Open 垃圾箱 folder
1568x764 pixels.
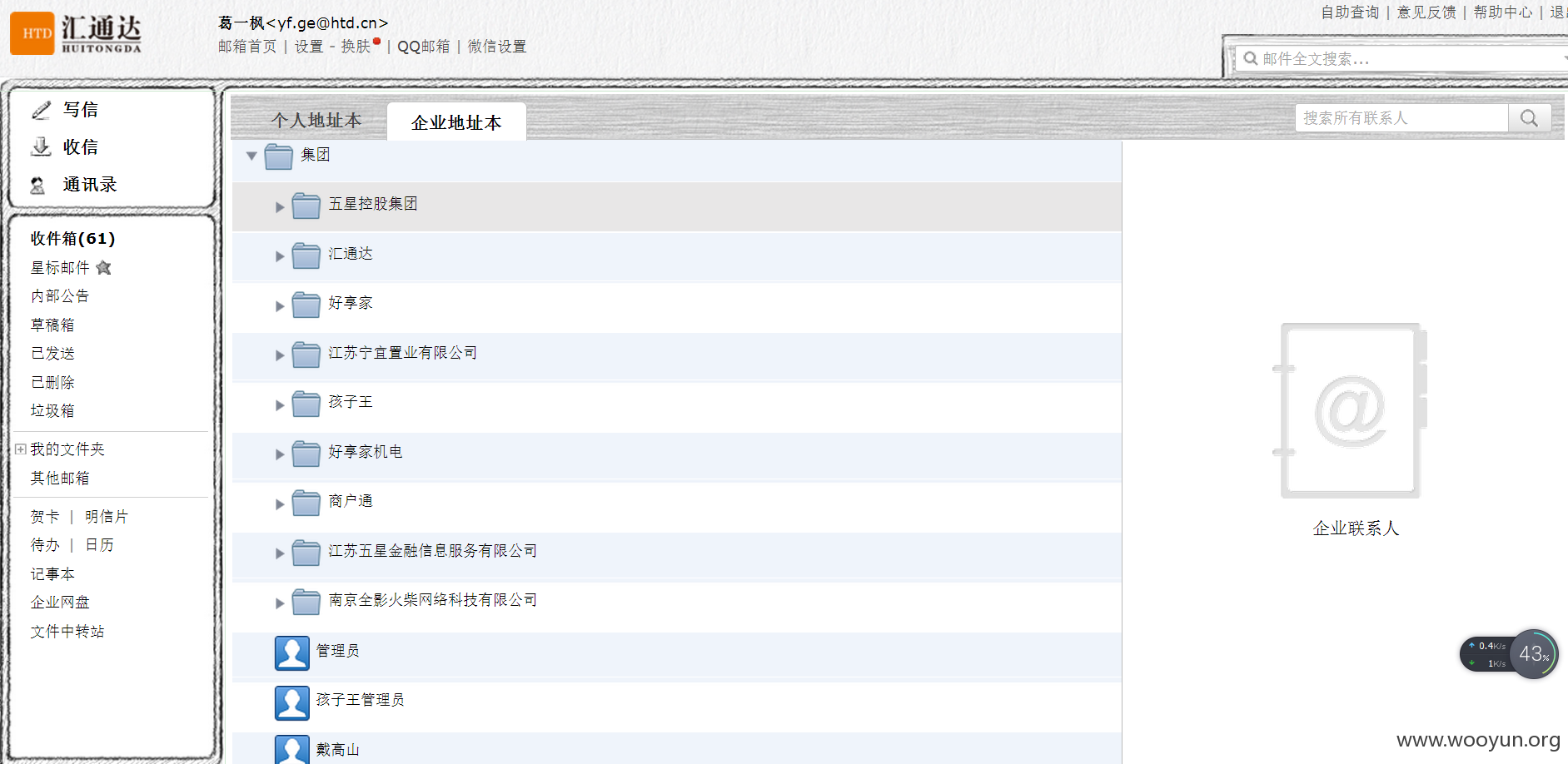52,411
